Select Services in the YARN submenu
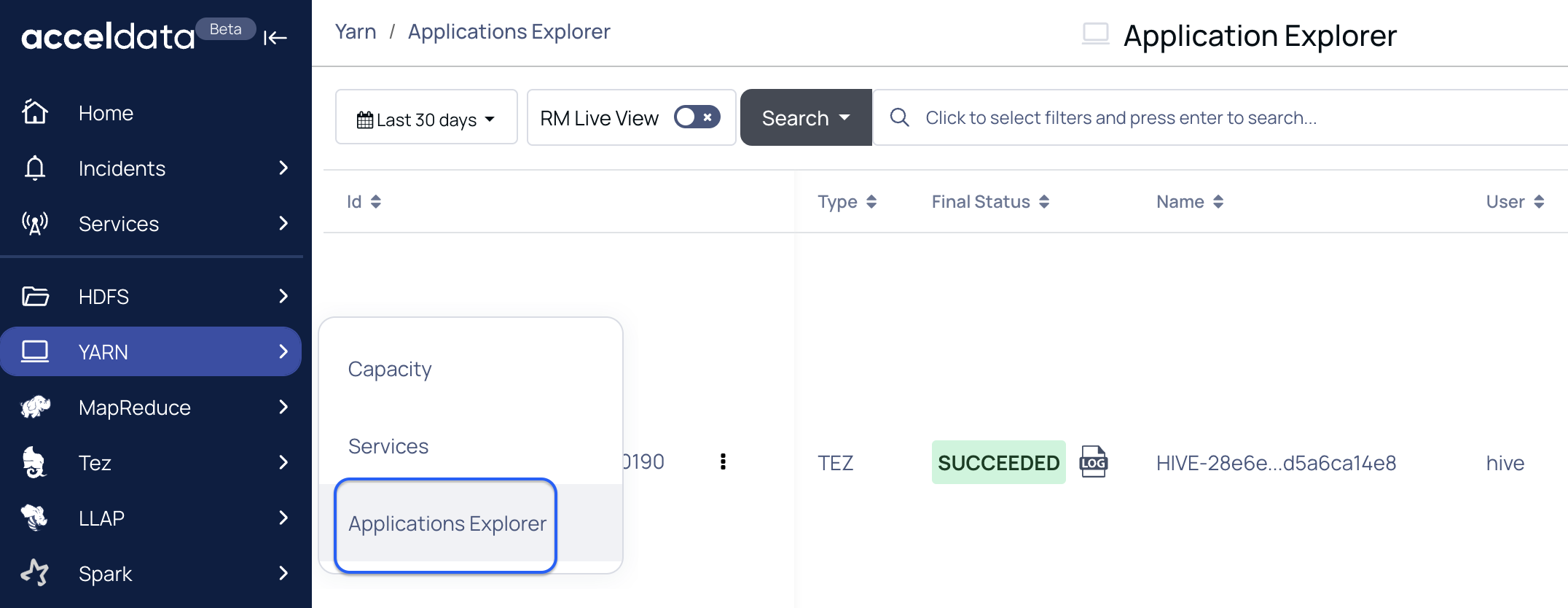Viewport: 1568px width, 608px height. (388, 446)
